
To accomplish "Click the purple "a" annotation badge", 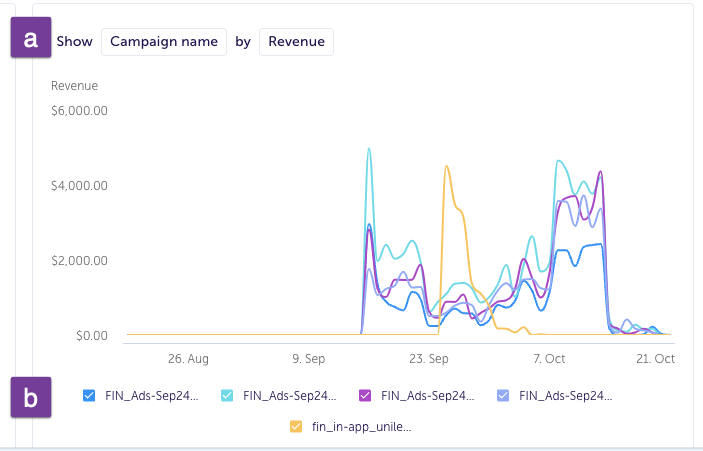I will click(x=31, y=41).
